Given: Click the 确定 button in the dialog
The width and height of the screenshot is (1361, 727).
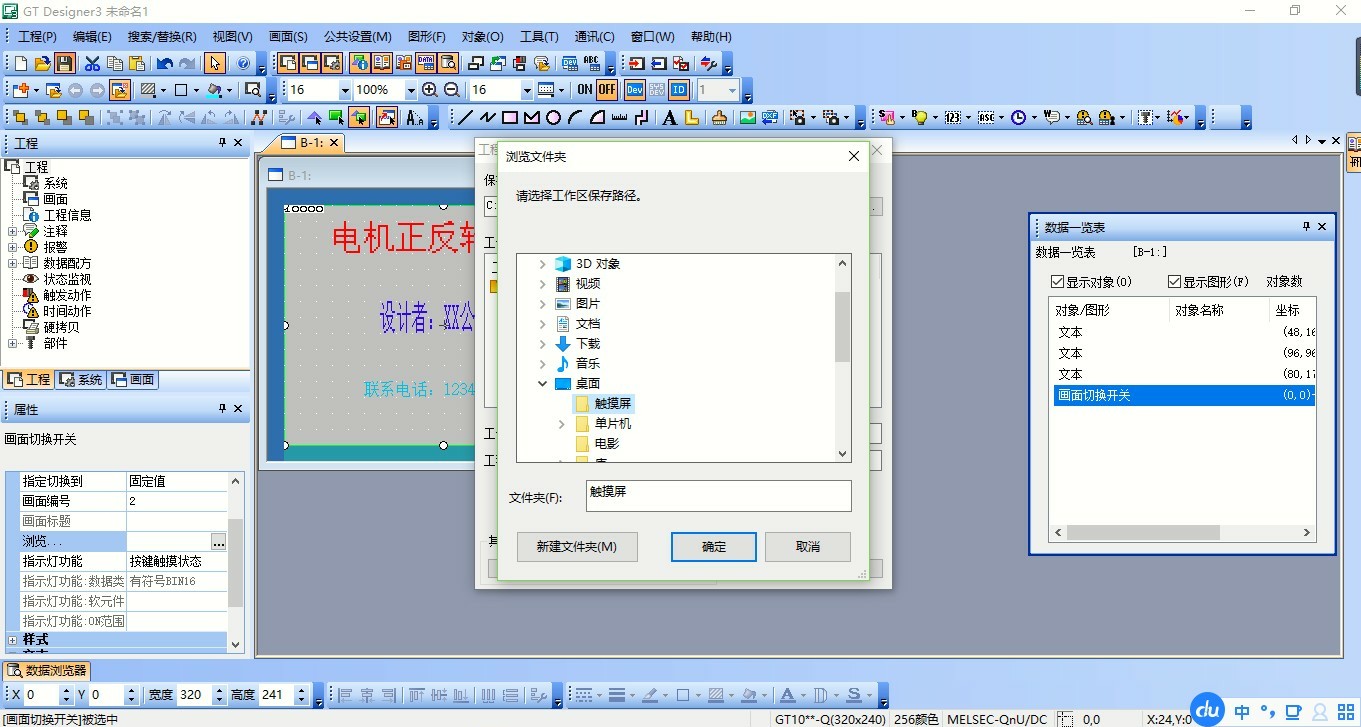Looking at the screenshot, I should click(714, 547).
